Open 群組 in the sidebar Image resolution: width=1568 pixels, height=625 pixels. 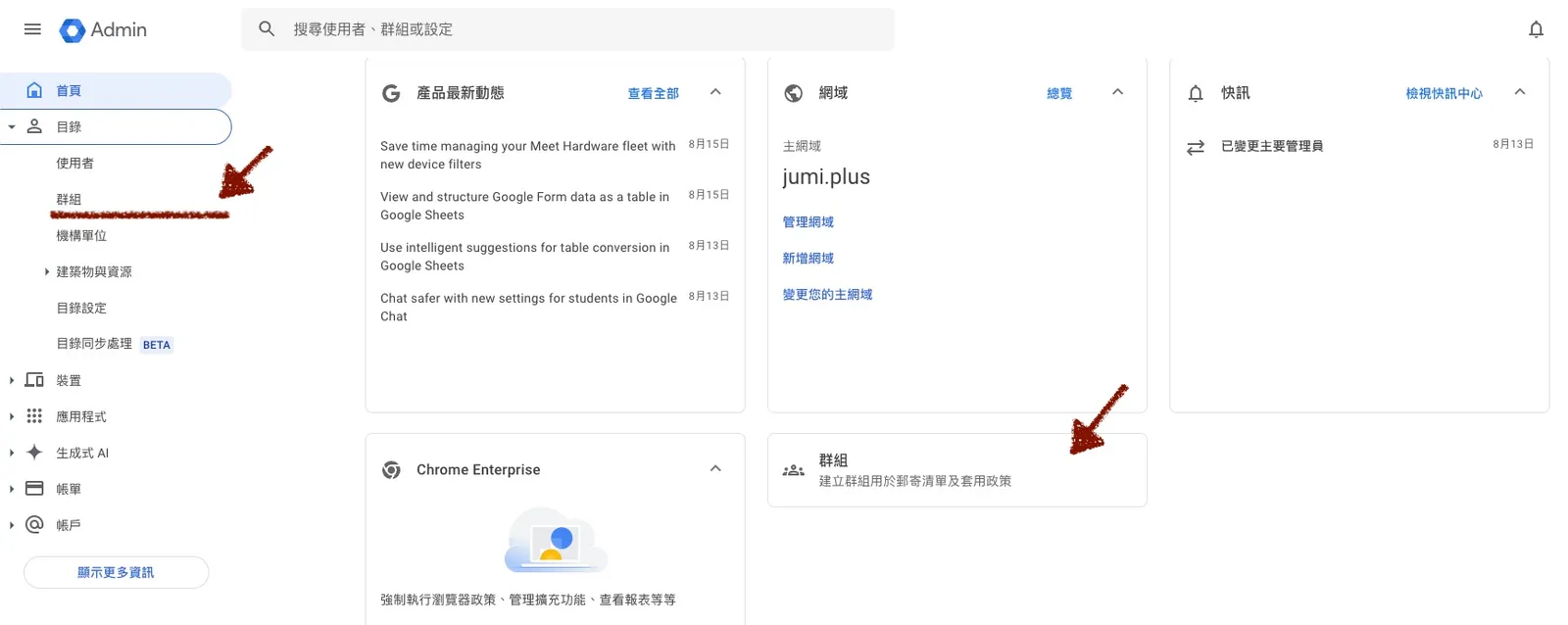tap(69, 200)
